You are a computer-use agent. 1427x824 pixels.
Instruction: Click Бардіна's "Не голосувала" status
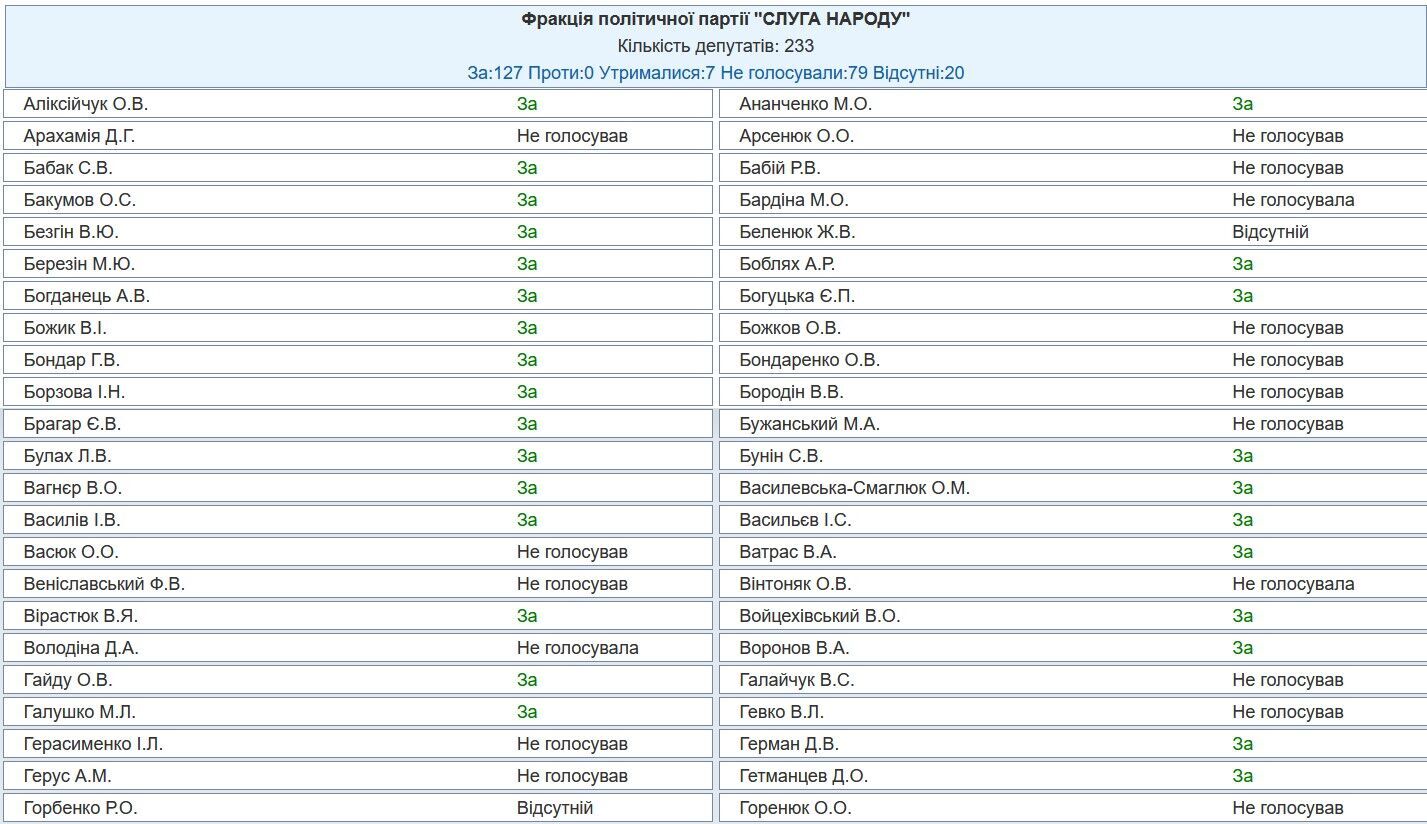point(1294,200)
